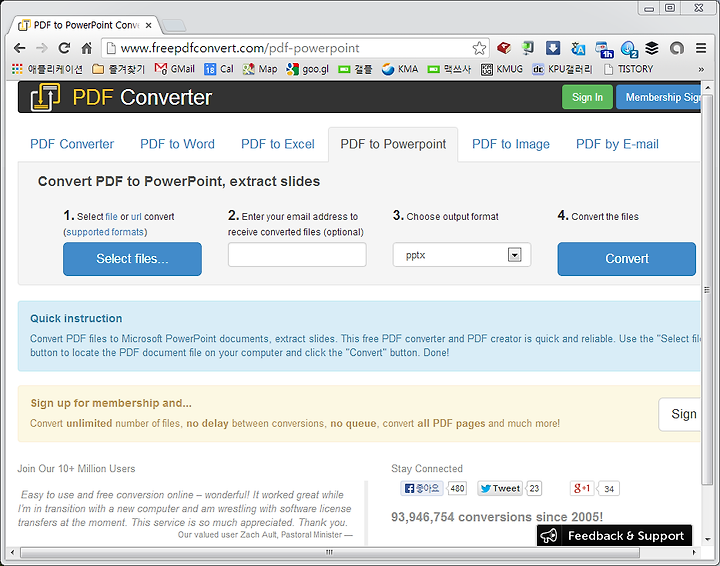Click the Select files... button
This screenshot has height=566, width=720.
[132, 259]
